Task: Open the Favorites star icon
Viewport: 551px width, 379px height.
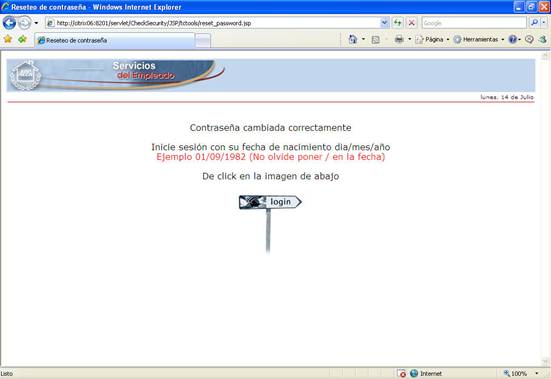Action: [x=8, y=39]
